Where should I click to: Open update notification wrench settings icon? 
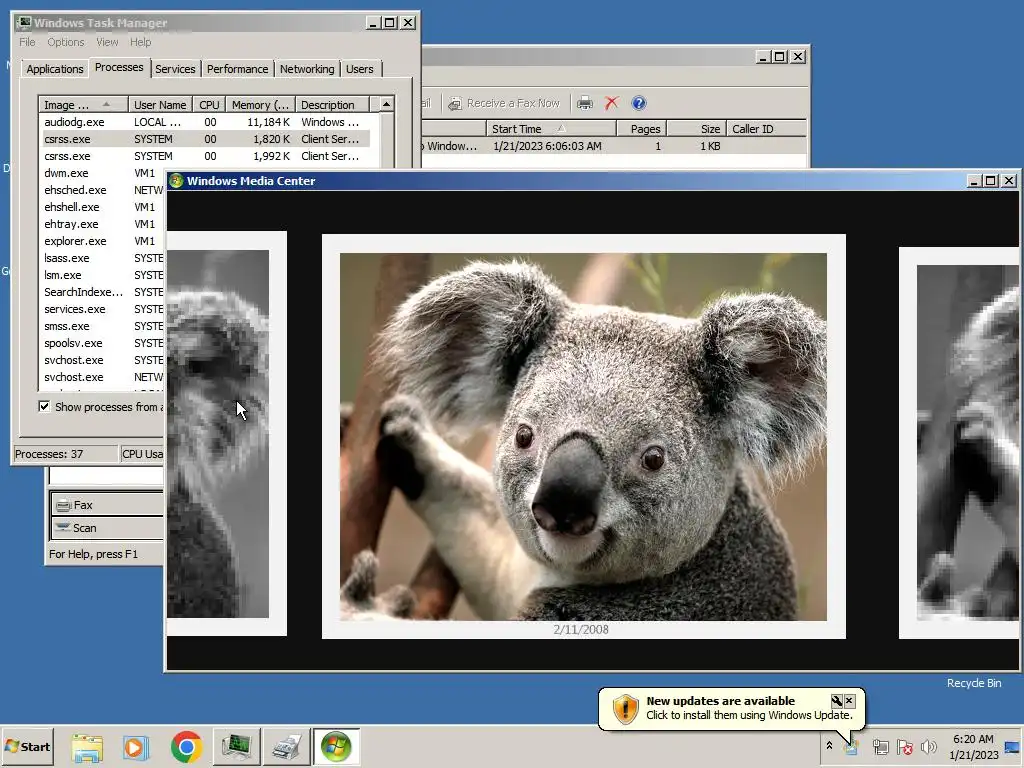pyautogui.click(x=837, y=701)
